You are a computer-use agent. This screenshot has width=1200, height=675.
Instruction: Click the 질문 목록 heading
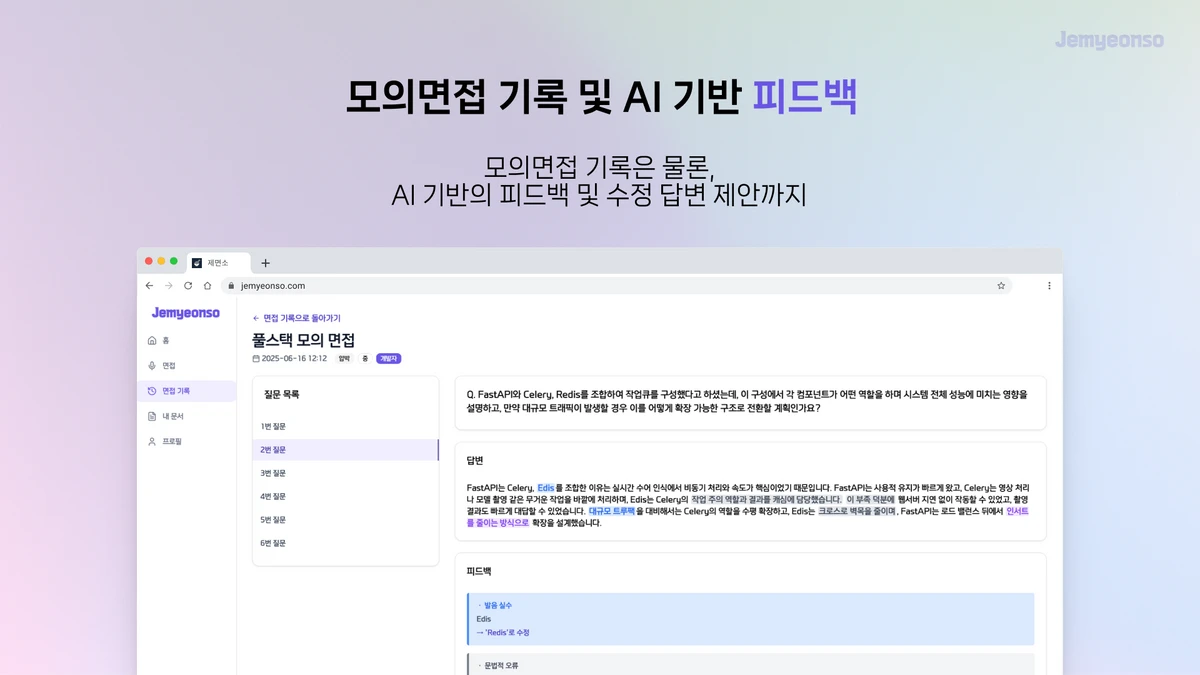(281, 395)
